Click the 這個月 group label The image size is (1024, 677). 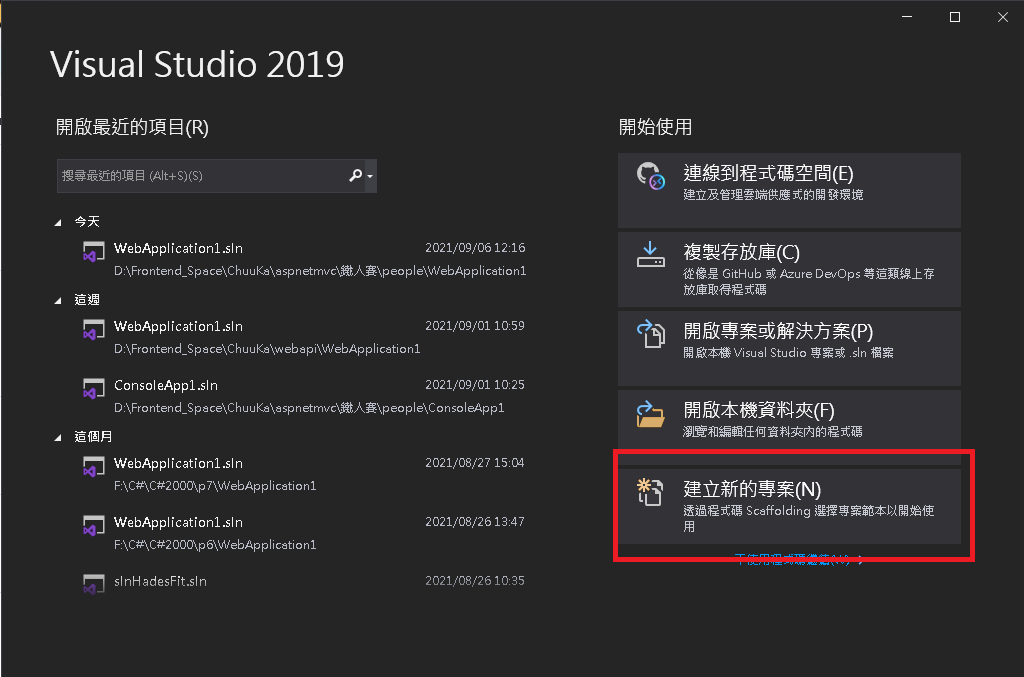click(93, 437)
